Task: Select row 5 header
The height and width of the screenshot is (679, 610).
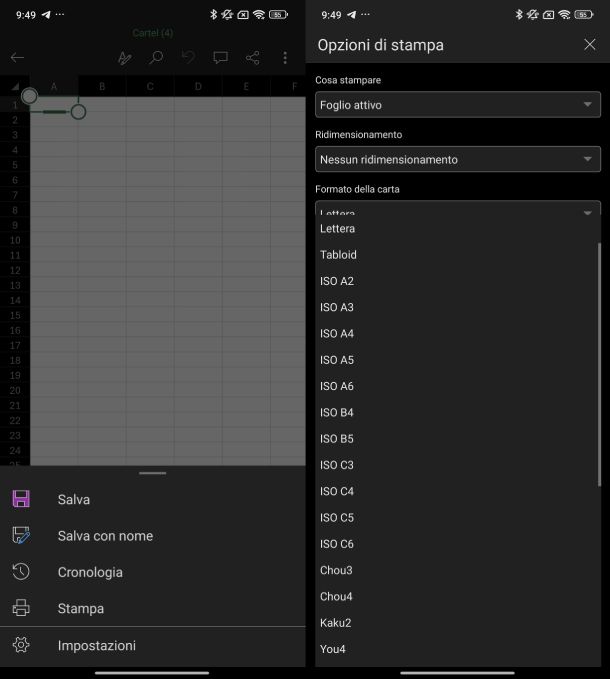Action: (15, 165)
